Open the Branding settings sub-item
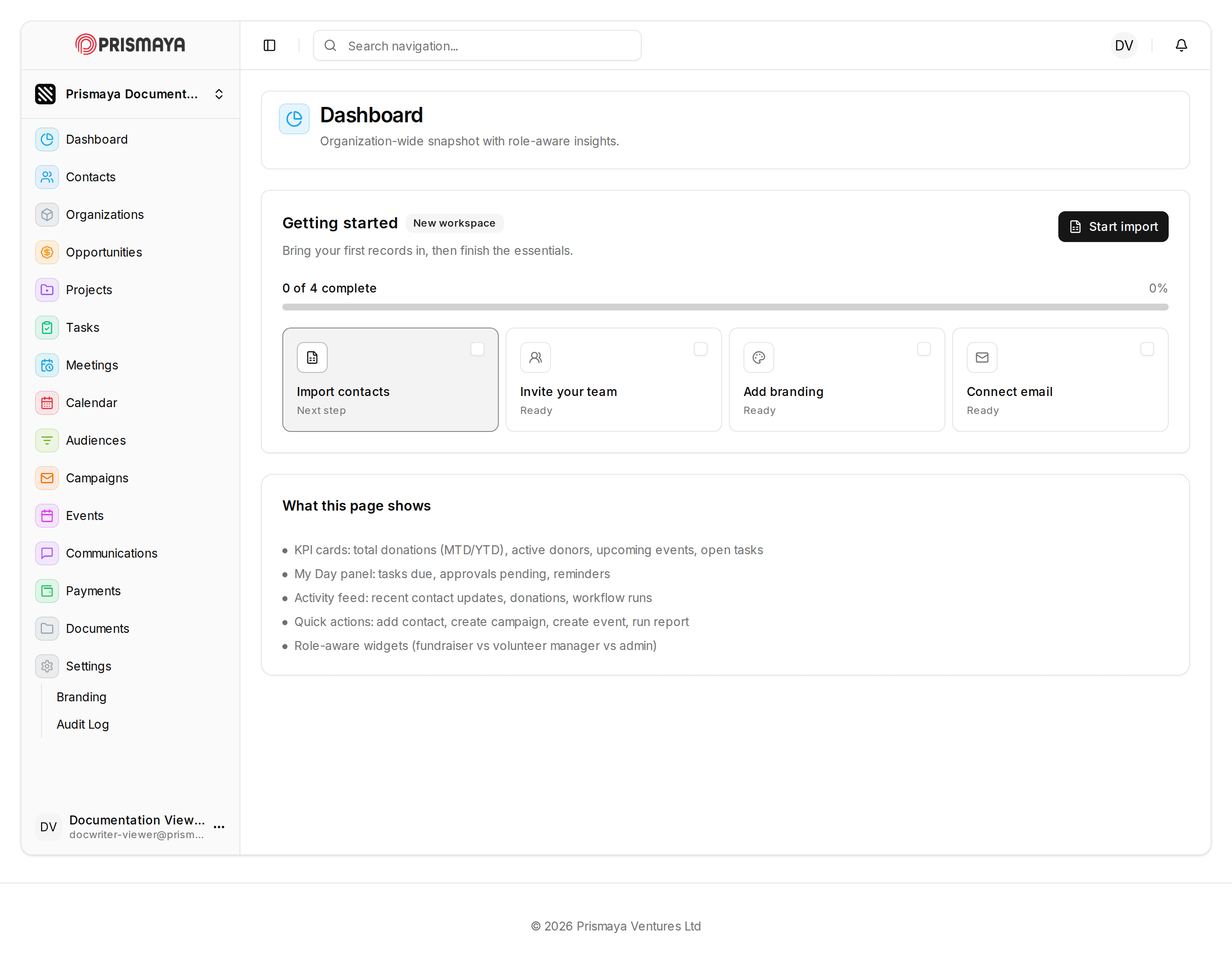Image resolution: width=1232 pixels, height=969 pixels. coord(81,697)
